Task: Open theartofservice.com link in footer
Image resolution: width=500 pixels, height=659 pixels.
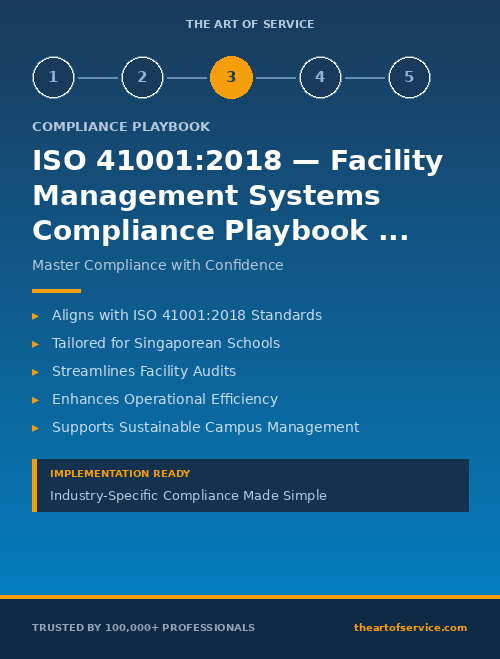Action: coord(410,627)
